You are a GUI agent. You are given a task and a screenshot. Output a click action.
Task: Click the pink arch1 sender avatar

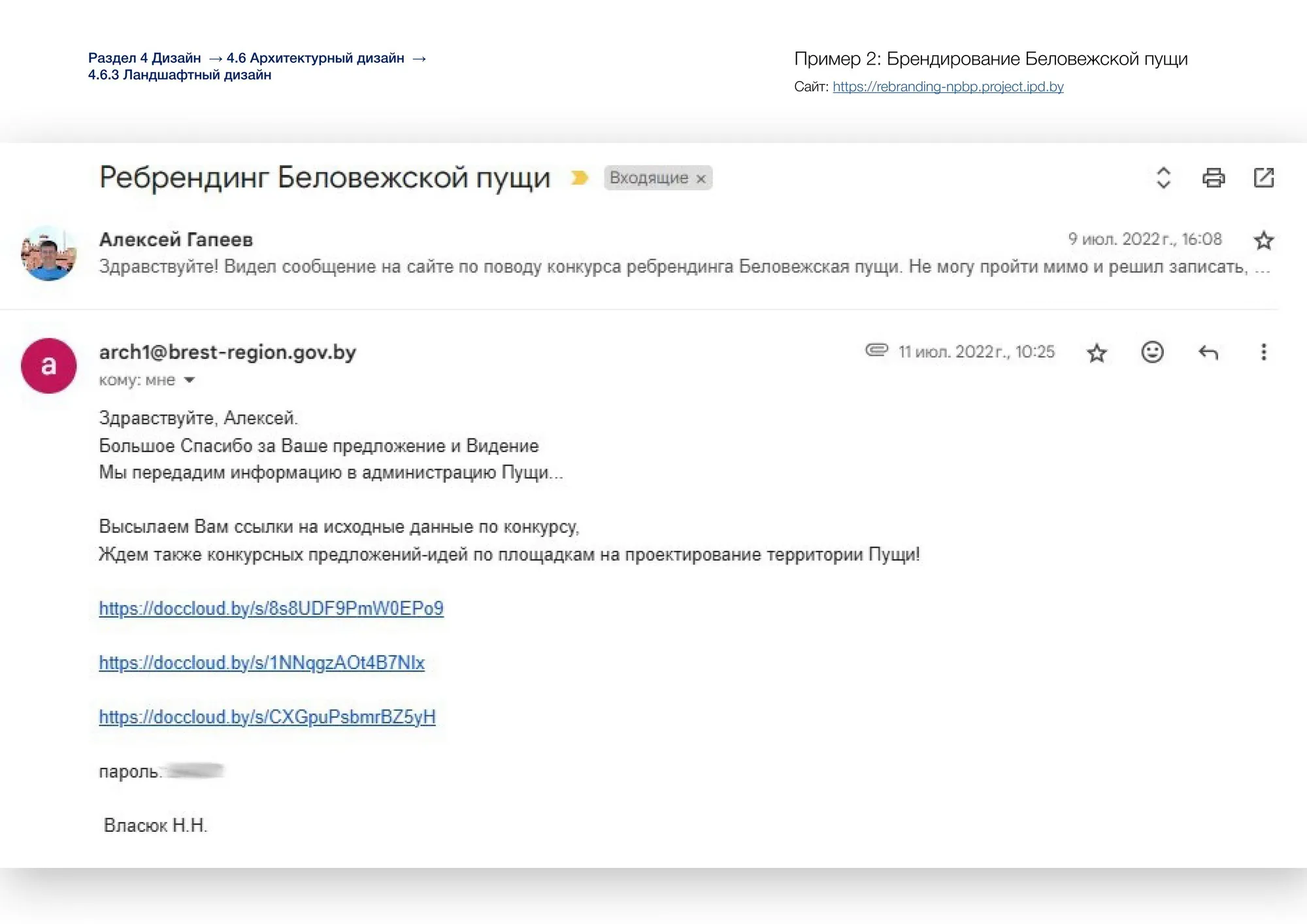48,366
